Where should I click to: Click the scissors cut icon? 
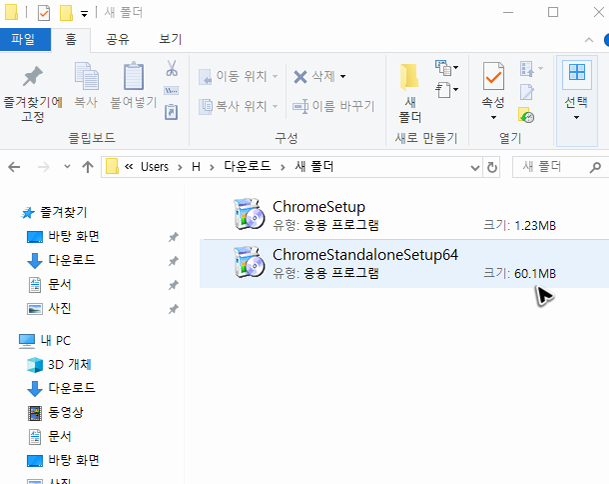(171, 68)
